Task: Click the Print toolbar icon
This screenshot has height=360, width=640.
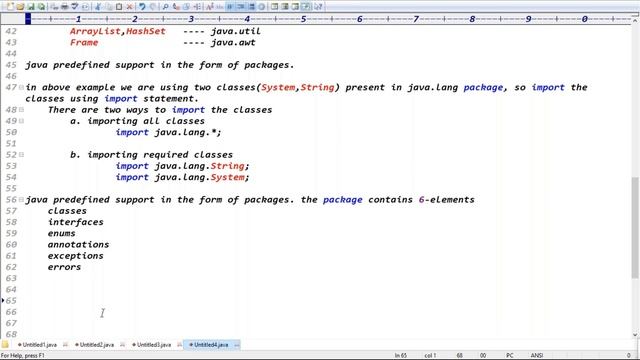Action: coord(64,7)
